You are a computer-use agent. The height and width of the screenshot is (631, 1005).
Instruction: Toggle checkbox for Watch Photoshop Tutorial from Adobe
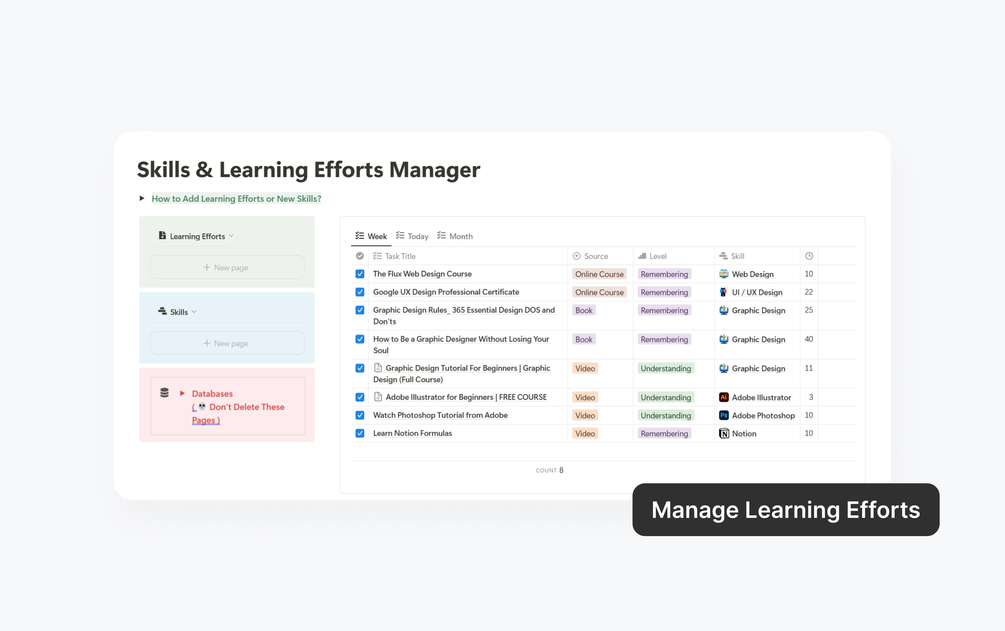360,415
